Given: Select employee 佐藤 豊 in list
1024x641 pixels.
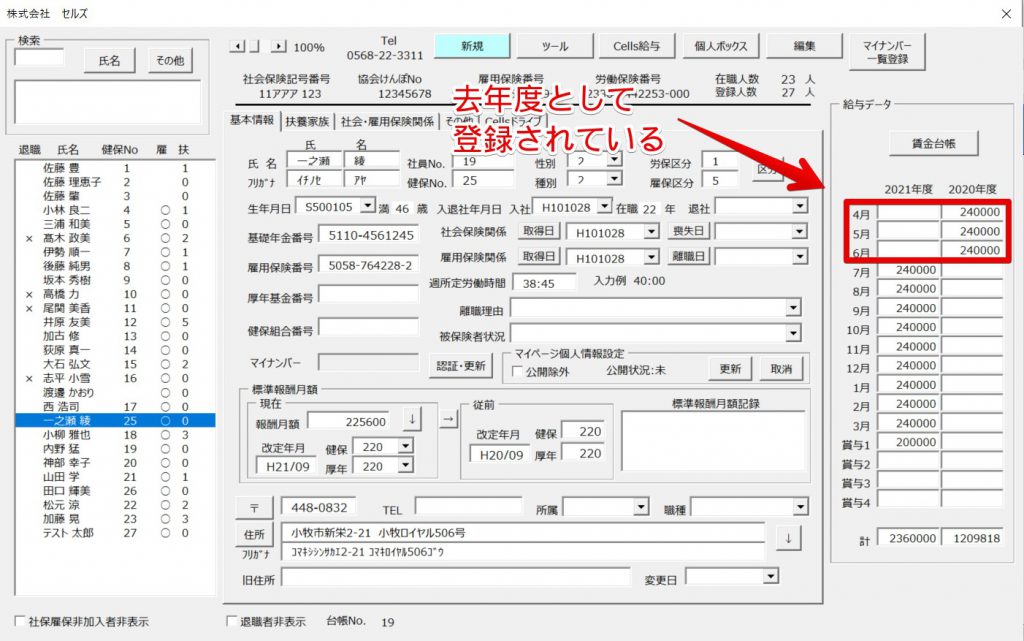Looking at the screenshot, I should pyautogui.click(x=115, y=168).
